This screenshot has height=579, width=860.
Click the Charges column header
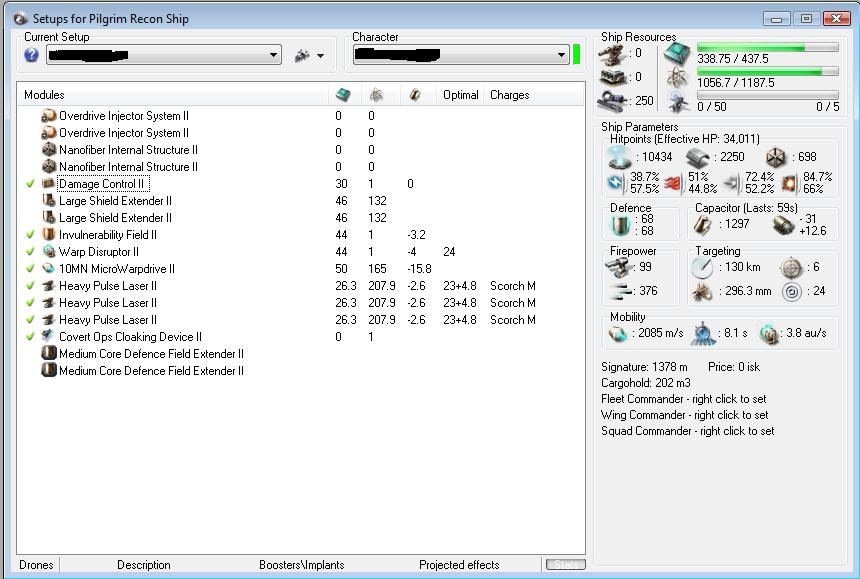coord(510,95)
